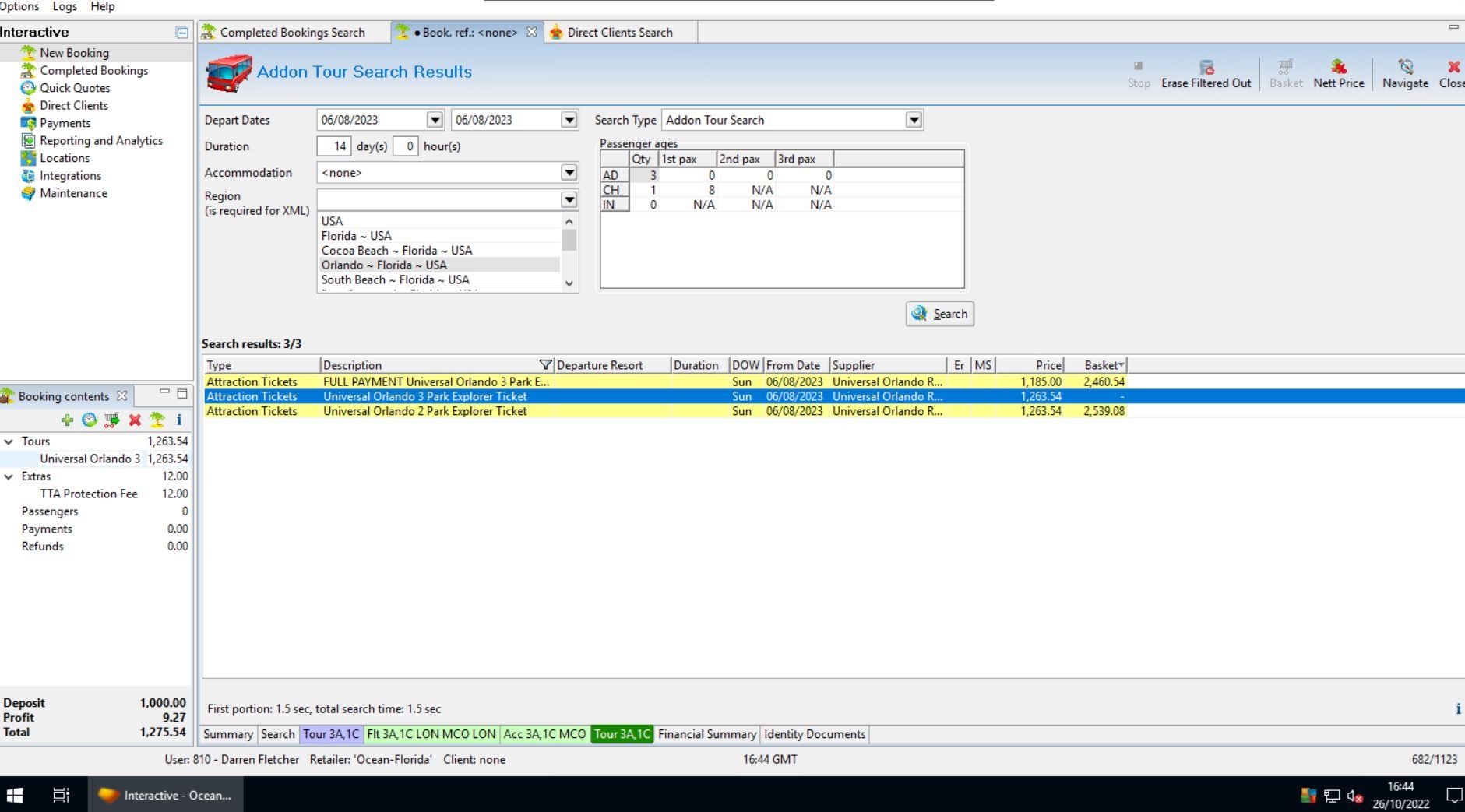Open Completed Bookings in the sidebar

[x=93, y=70]
